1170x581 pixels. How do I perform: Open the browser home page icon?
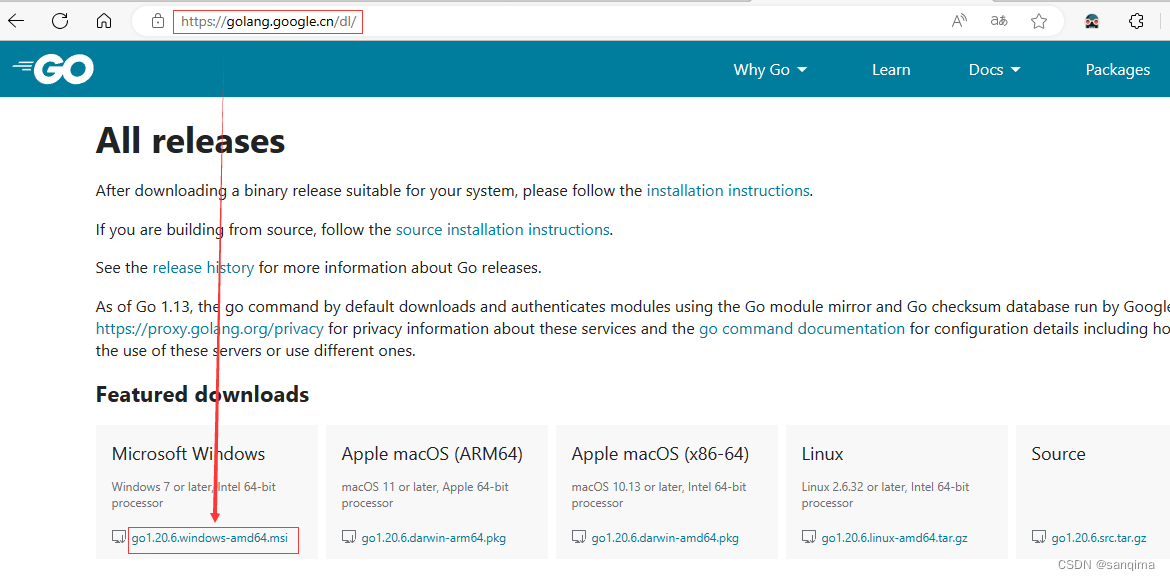[104, 21]
